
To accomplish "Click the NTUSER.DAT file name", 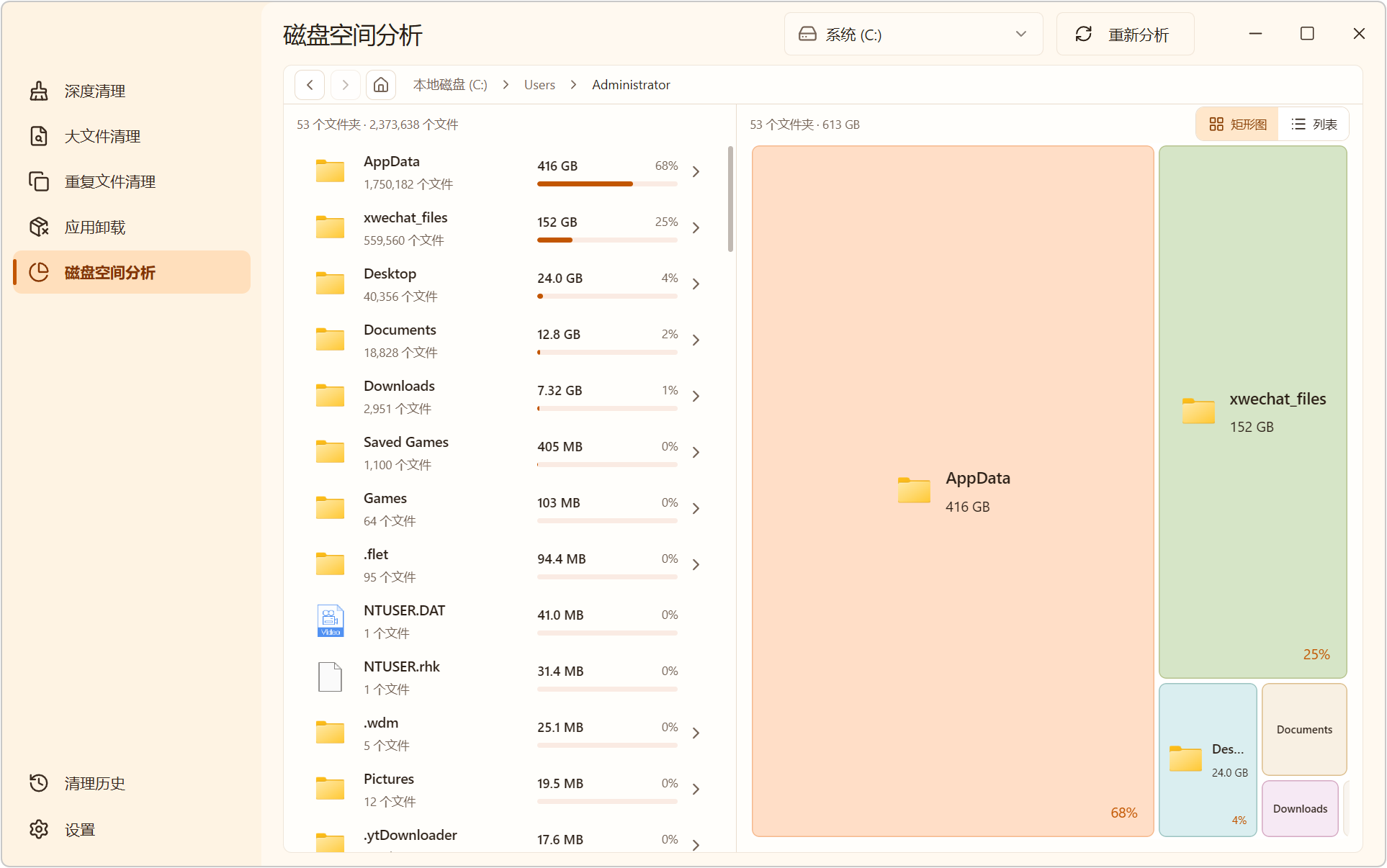I will coord(404,610).
